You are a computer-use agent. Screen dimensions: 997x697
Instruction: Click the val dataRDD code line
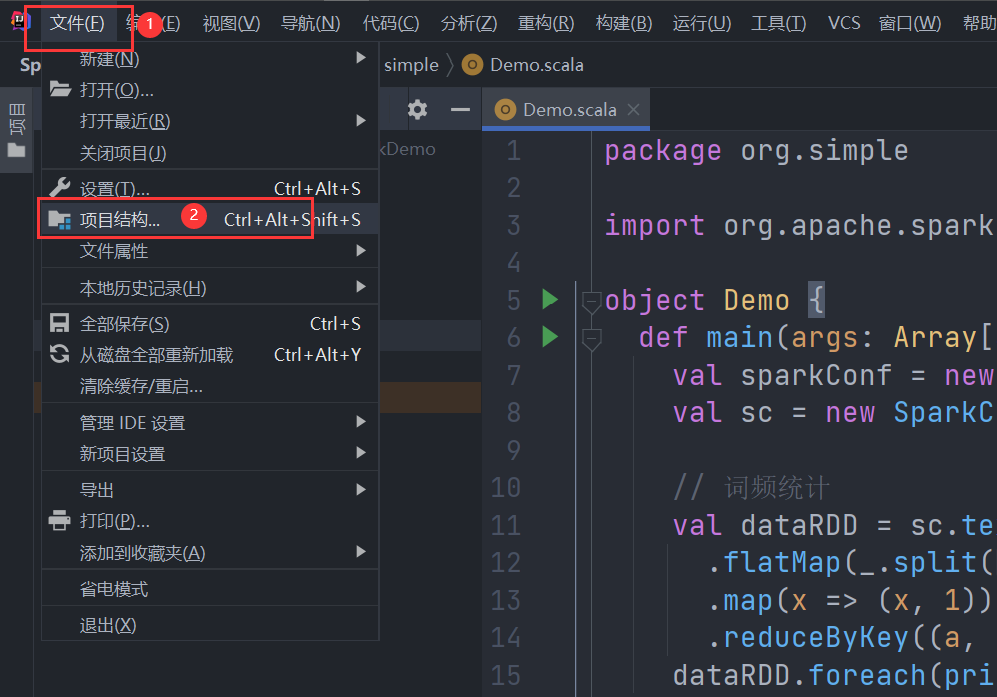click(833, 525)
